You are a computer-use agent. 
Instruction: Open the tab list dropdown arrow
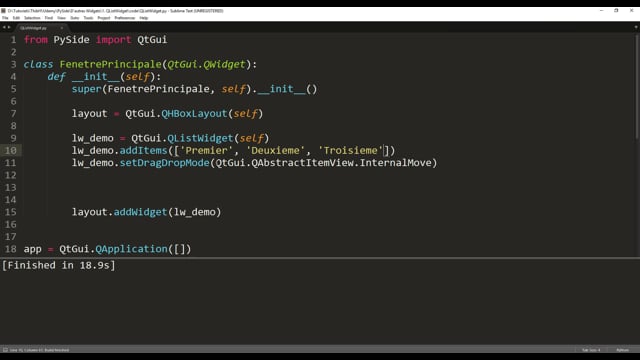click(x=636, y=27)
